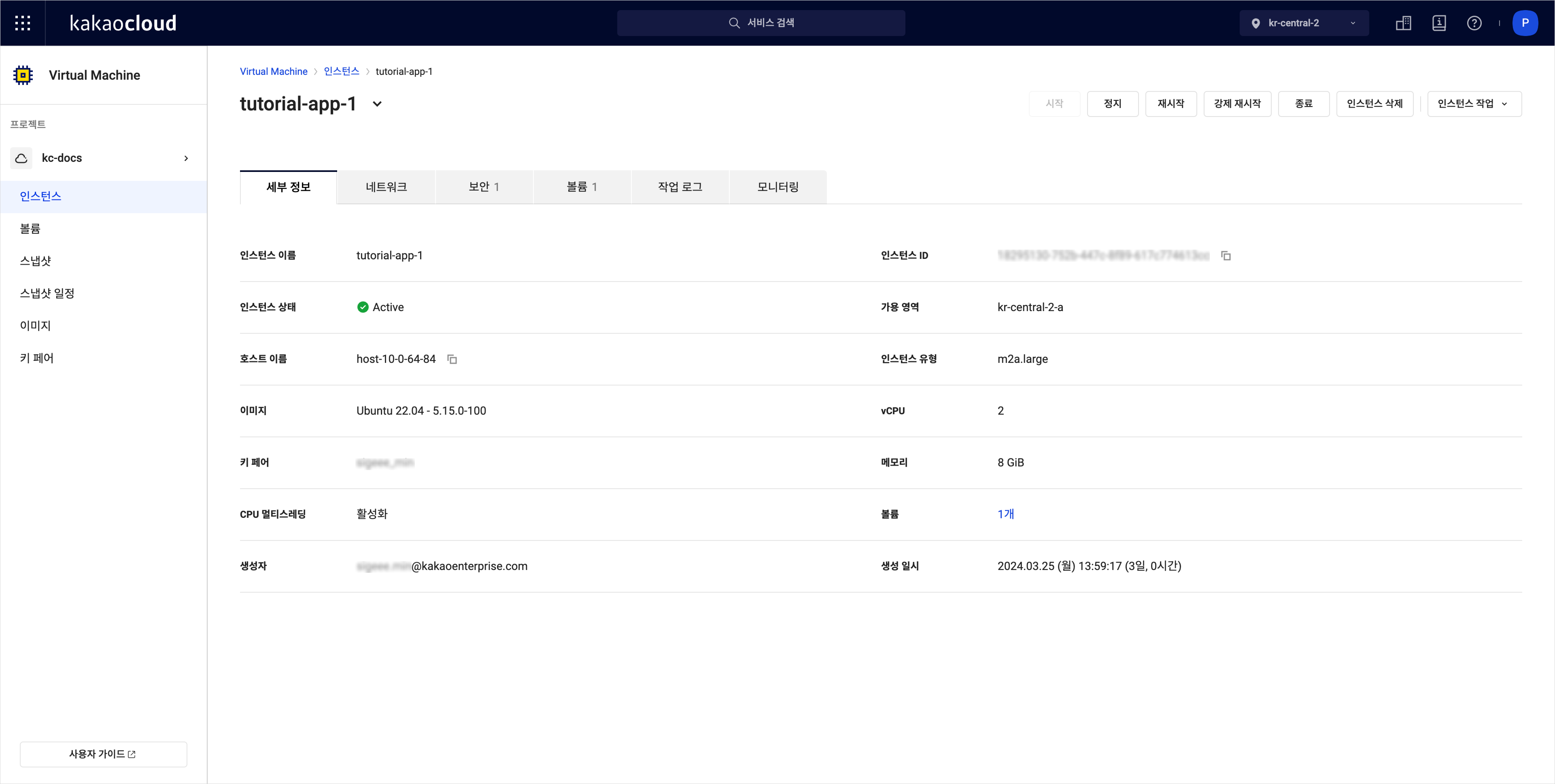This screenshot has width=1555, height=784.
Task: Select 볼륨 in the sidebar
Action: 104,229
